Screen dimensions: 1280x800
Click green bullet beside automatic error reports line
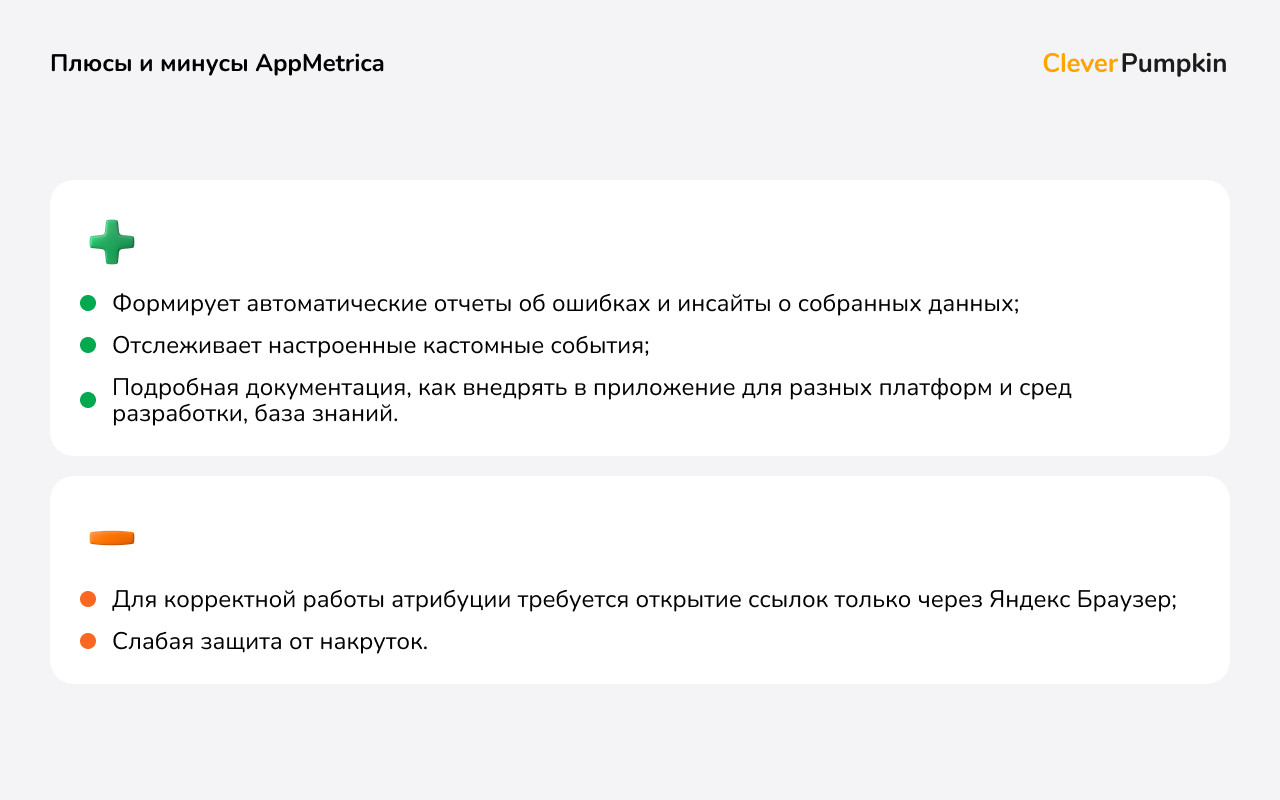pyautogui.click(x=88, y=303)
